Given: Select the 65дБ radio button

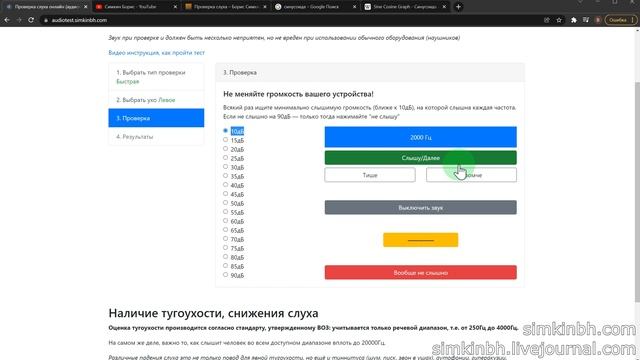Looking at the screenshot, I should click(x=225, y=229).
